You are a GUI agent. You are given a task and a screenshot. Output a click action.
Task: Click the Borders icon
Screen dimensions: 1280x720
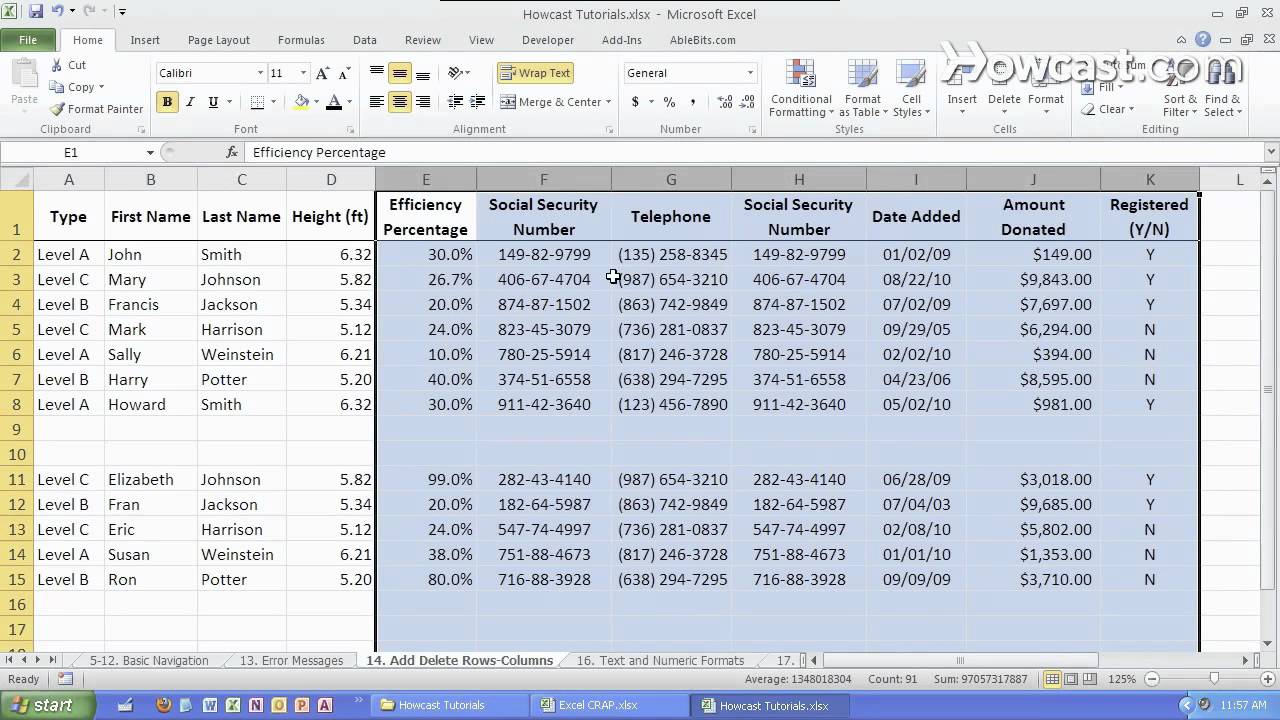coord(257,102)
